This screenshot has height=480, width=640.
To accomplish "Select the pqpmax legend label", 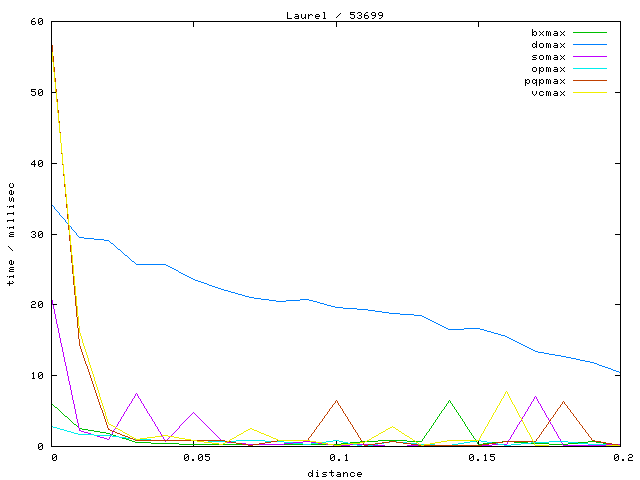I will tap(545, 81).
